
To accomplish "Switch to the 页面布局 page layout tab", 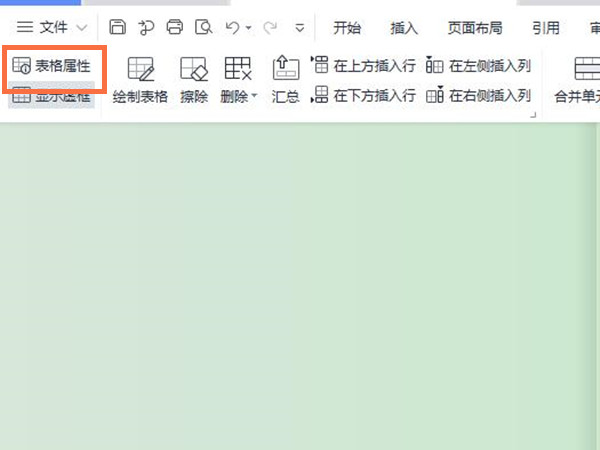I will click(475, 27).
